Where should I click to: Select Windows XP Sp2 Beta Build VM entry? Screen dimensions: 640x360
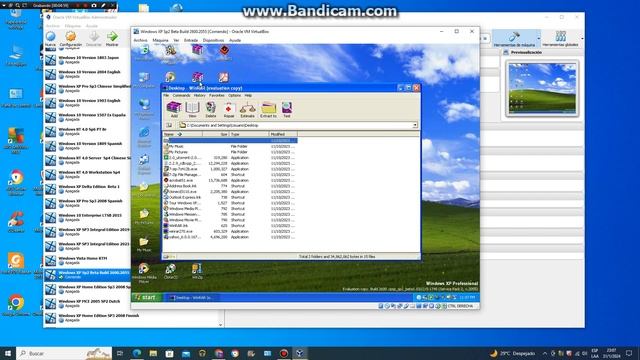[x=88, y=275]
